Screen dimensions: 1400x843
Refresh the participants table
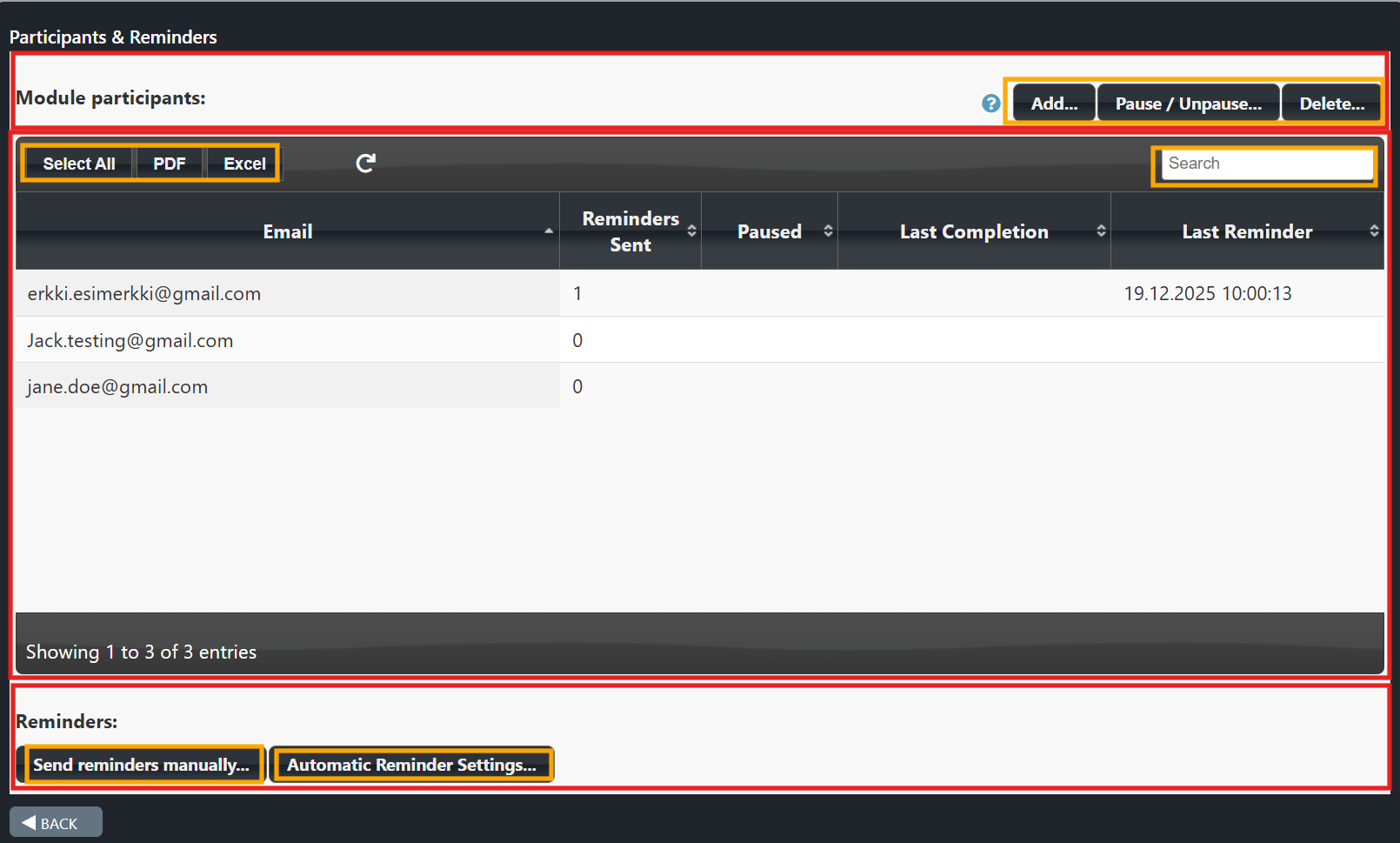(366, 164)
